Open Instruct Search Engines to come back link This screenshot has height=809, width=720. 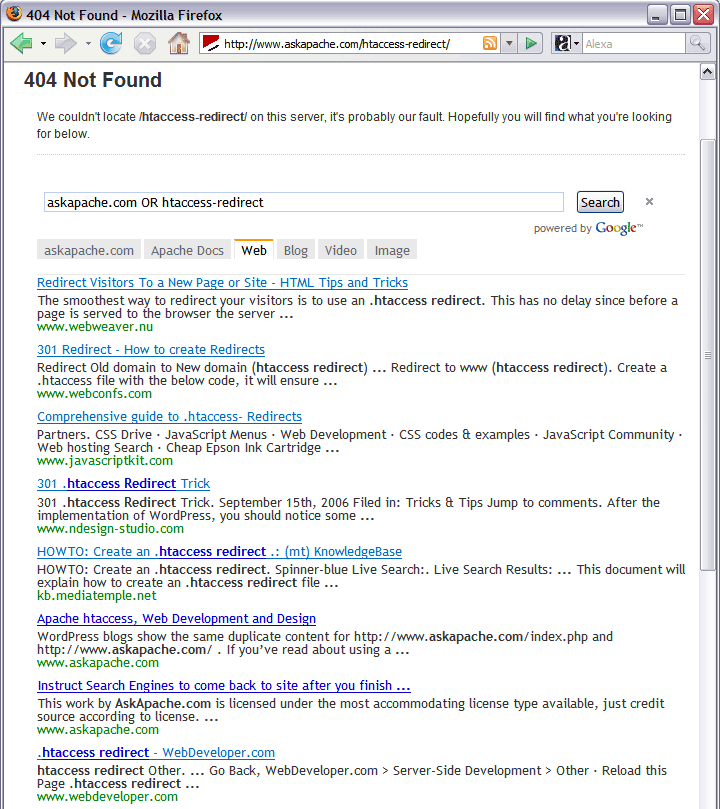tap(224, 686)
